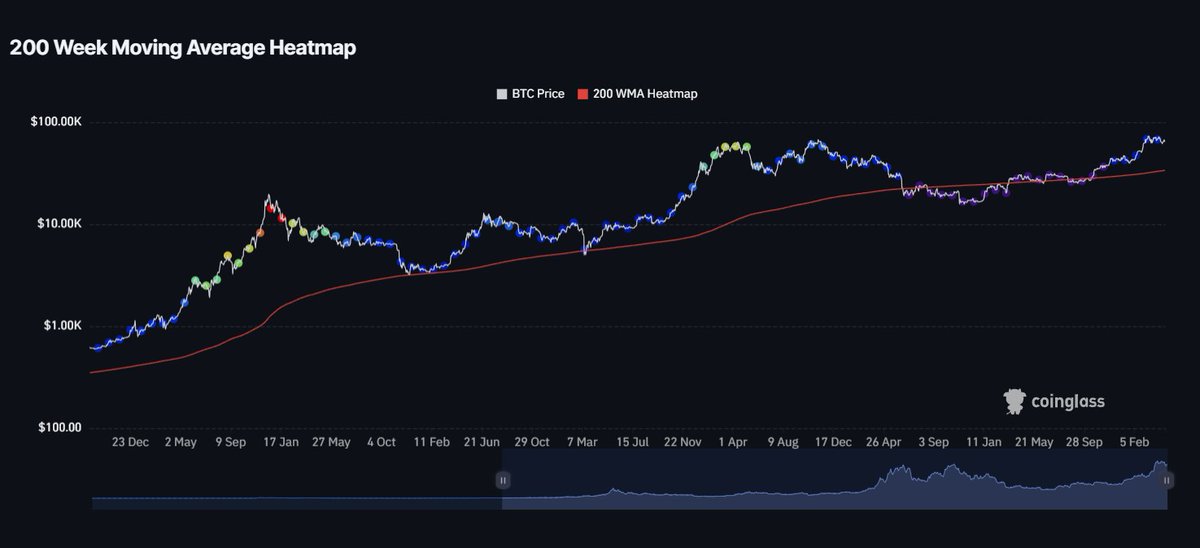The height and width of the screenshot is (548, 1200).
Task: Click the $100.00K y-axis label
Action: tap(54, 122)
